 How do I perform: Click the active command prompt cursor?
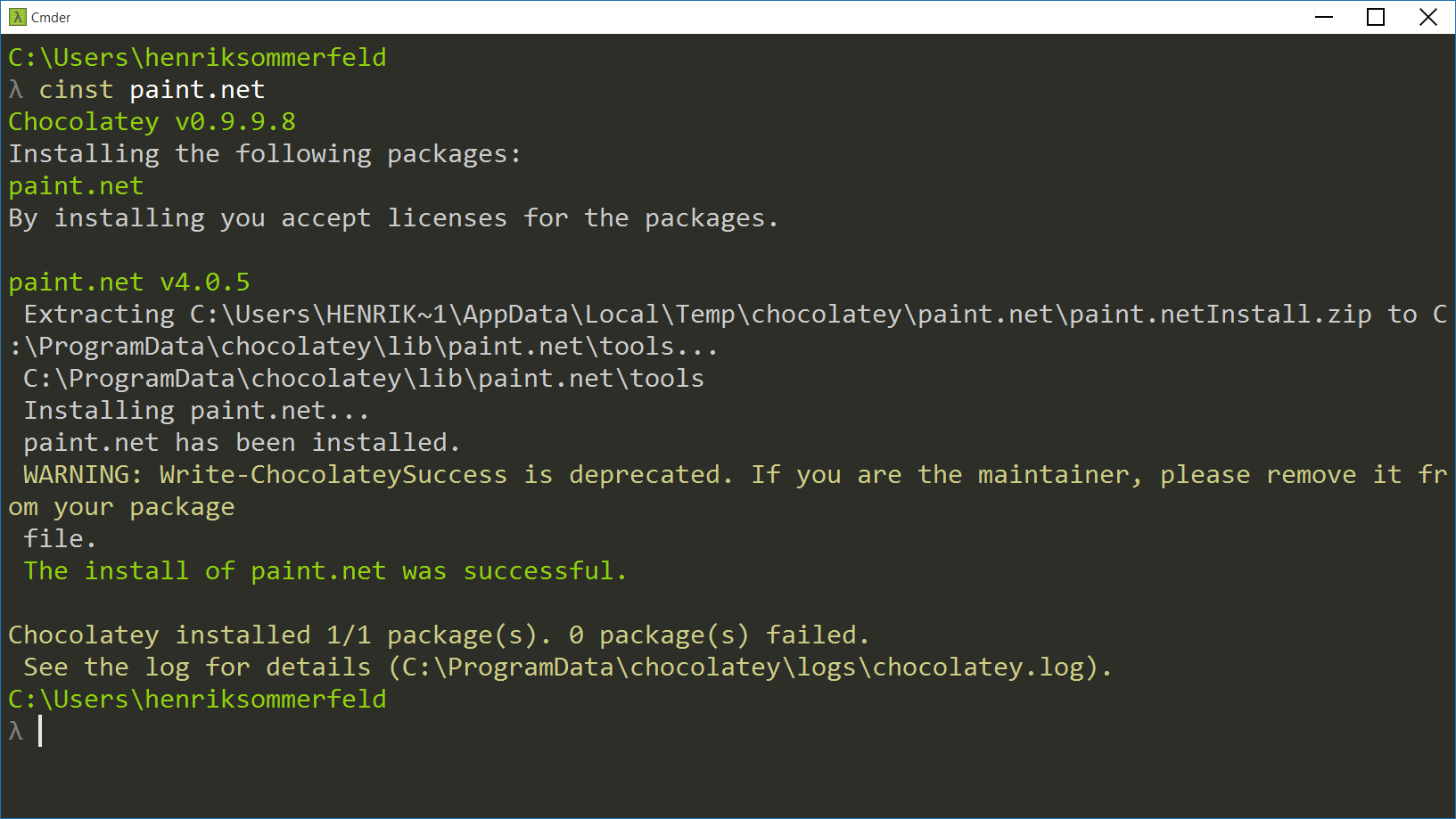[x=40, y=732]
